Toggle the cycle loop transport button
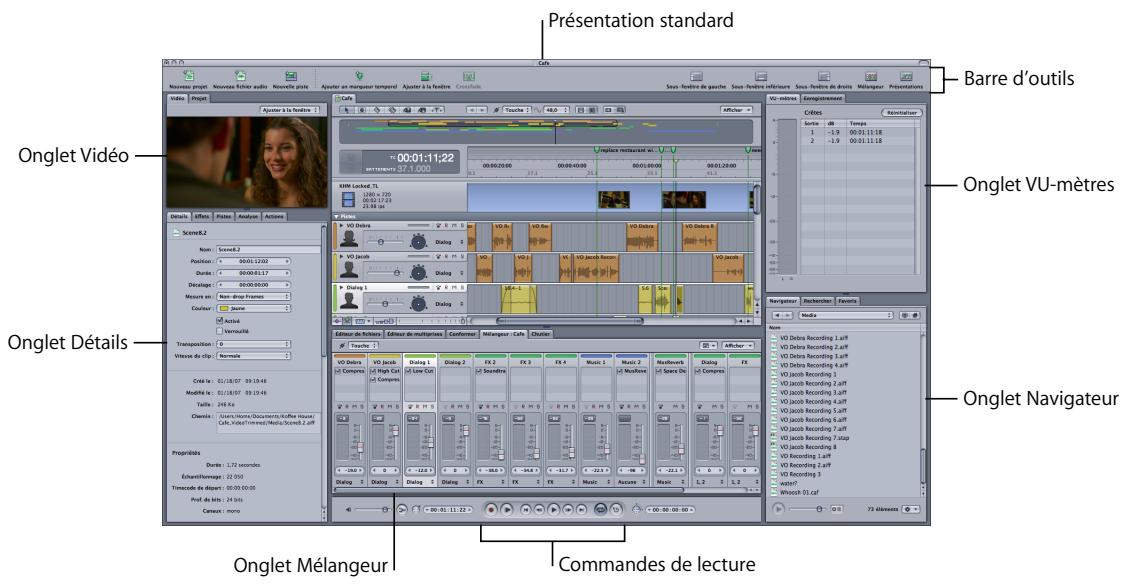The image size is (1123, 584). click(601, 509)
